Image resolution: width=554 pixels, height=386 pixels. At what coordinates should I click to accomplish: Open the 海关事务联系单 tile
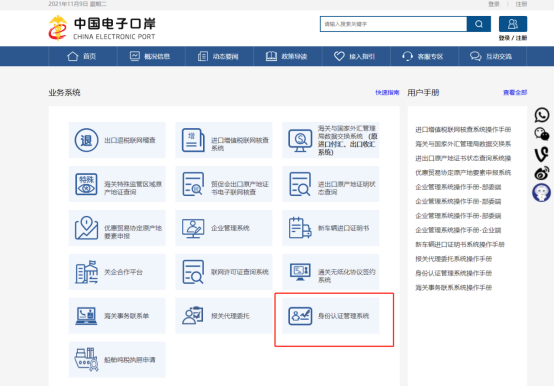pyautogui.click(x=117, y=316)
